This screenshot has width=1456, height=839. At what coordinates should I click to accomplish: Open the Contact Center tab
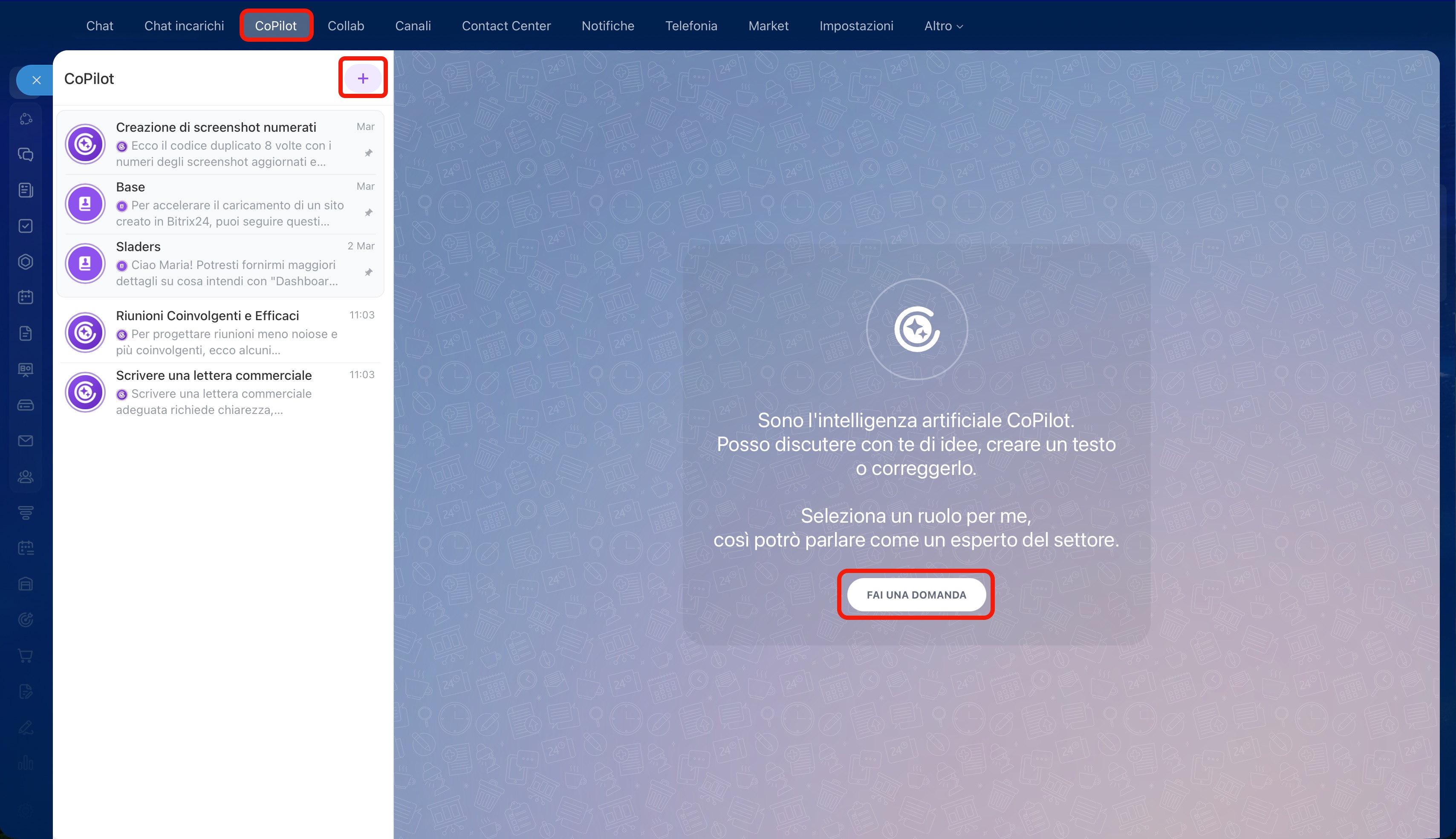(506, 26)
